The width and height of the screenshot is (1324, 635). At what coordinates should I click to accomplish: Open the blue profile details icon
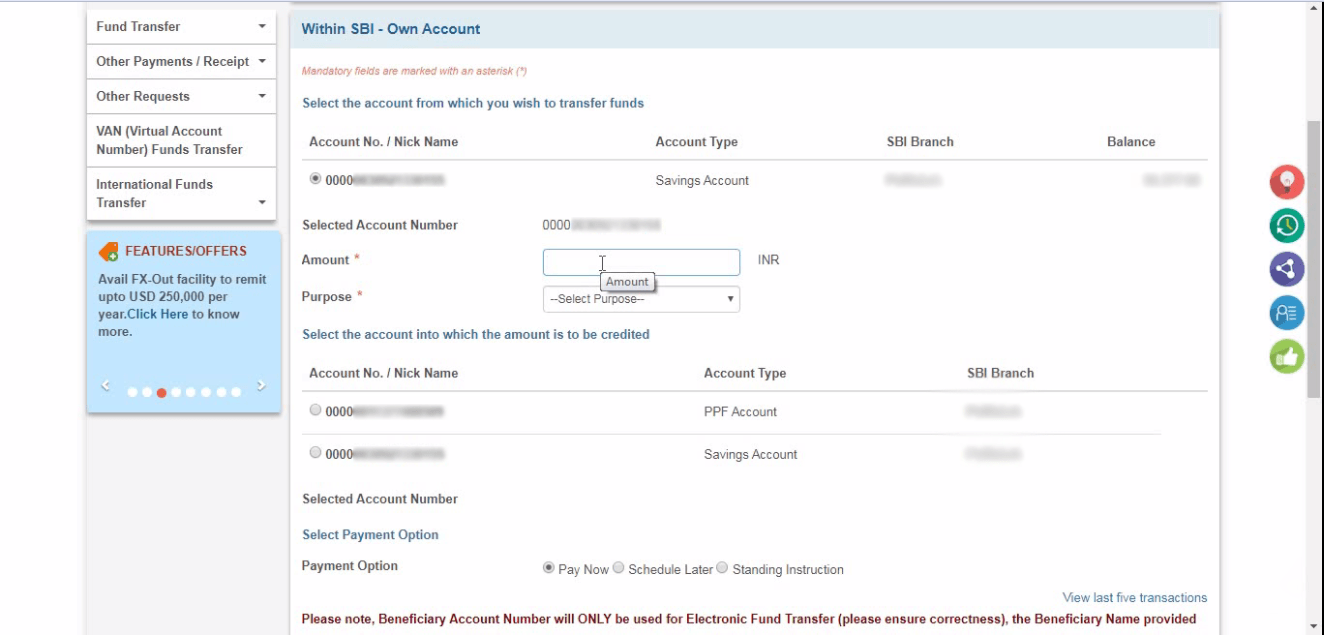click(x=1287, y=311)
